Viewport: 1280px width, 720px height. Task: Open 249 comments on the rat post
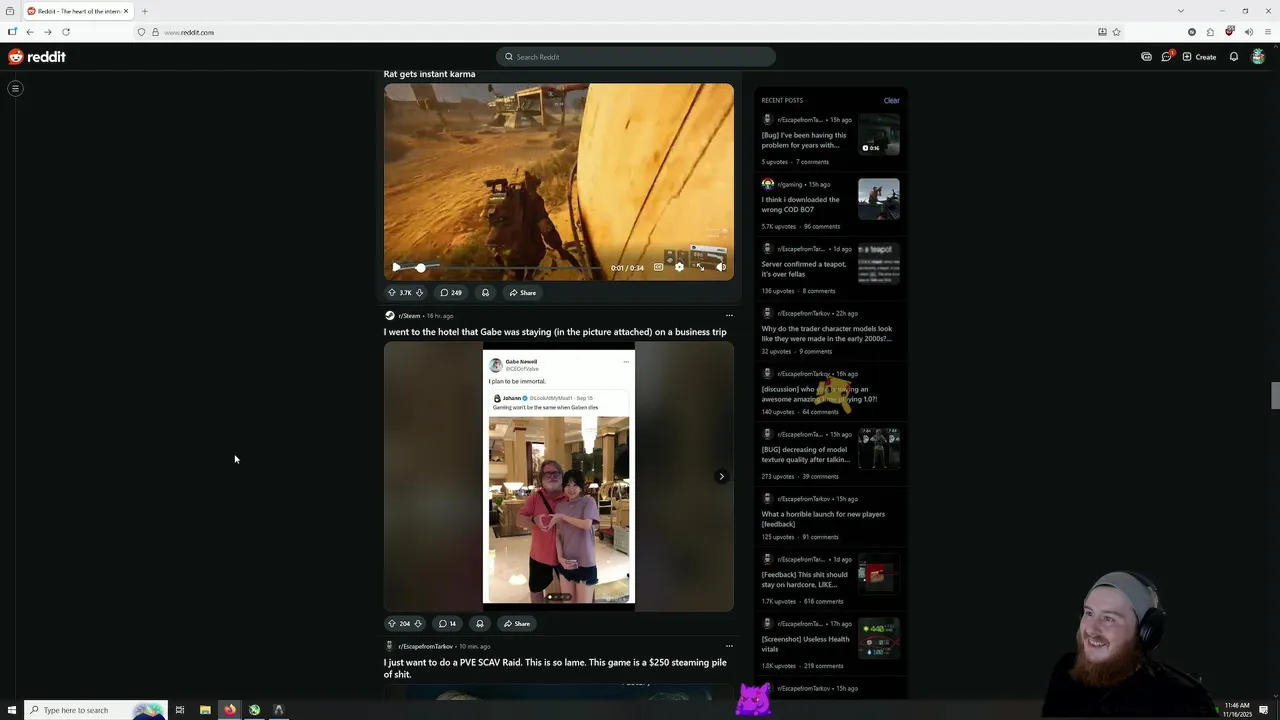coord(451,293)
